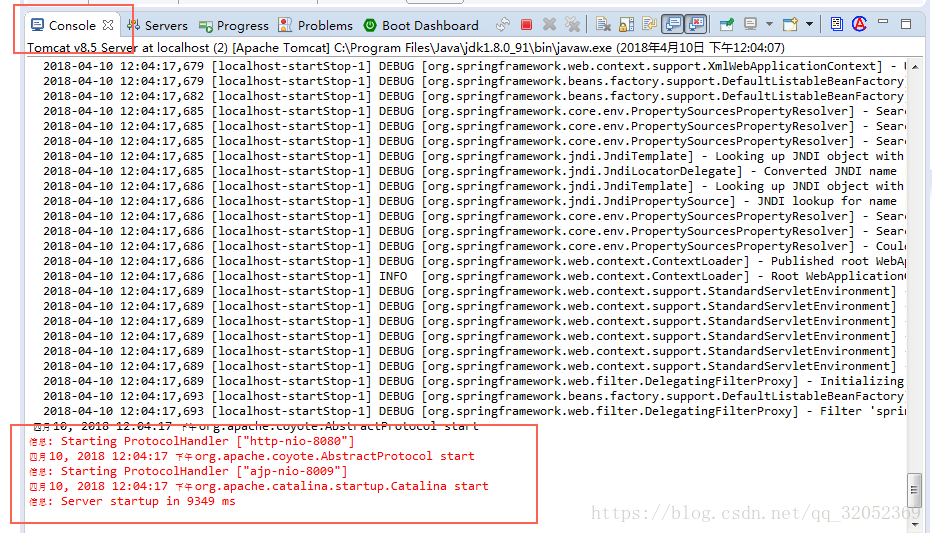The width and height of the screenshot is (932, 533).
Task: Toggle the Scroll Lock padlock icon
Action: tap(626, 24)
